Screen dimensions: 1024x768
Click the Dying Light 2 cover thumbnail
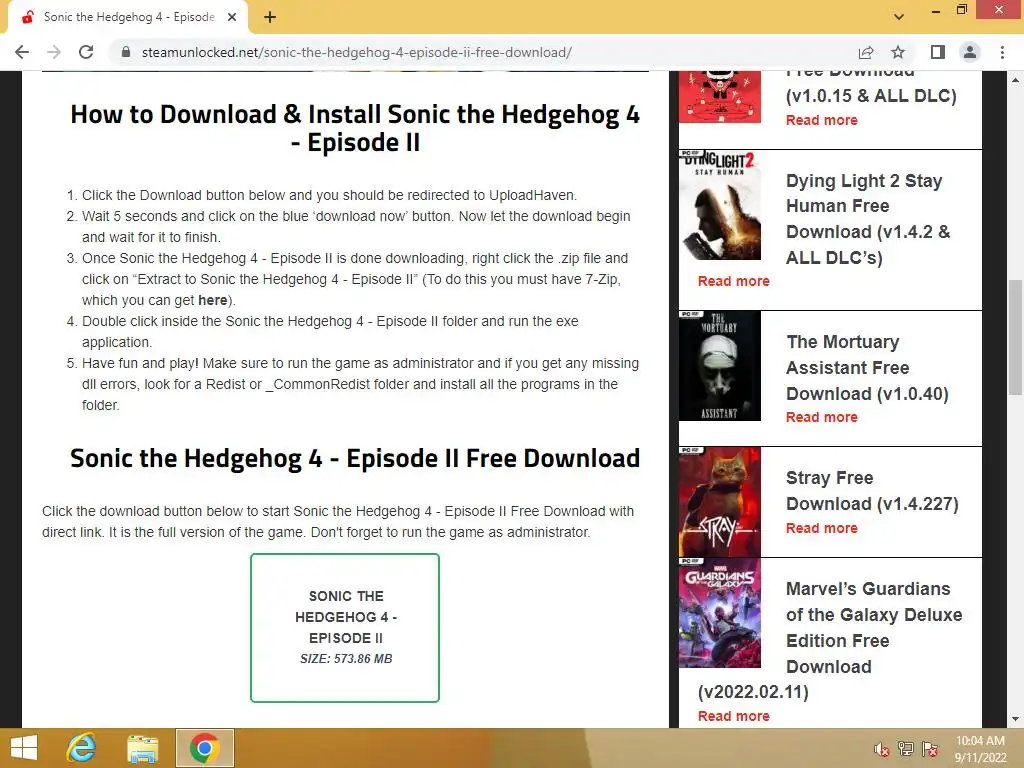point(720,205)
